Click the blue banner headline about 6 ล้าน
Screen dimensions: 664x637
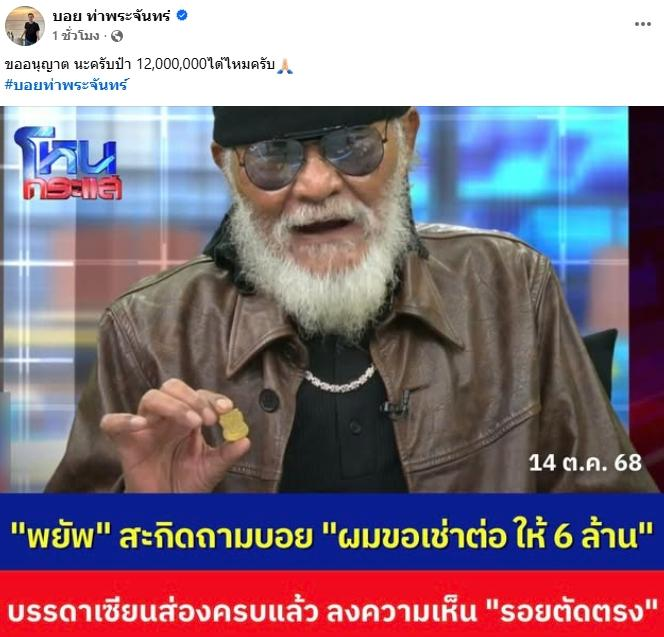tap(332, 534)
